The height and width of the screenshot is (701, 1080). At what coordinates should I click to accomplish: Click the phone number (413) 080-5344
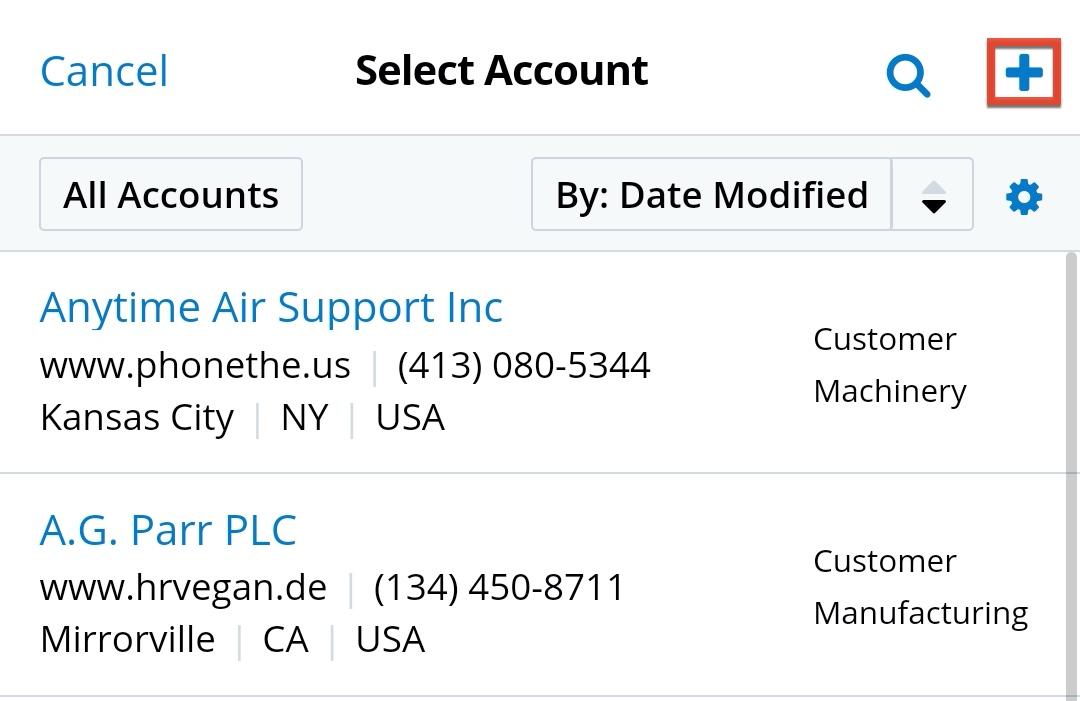point(524,365)
